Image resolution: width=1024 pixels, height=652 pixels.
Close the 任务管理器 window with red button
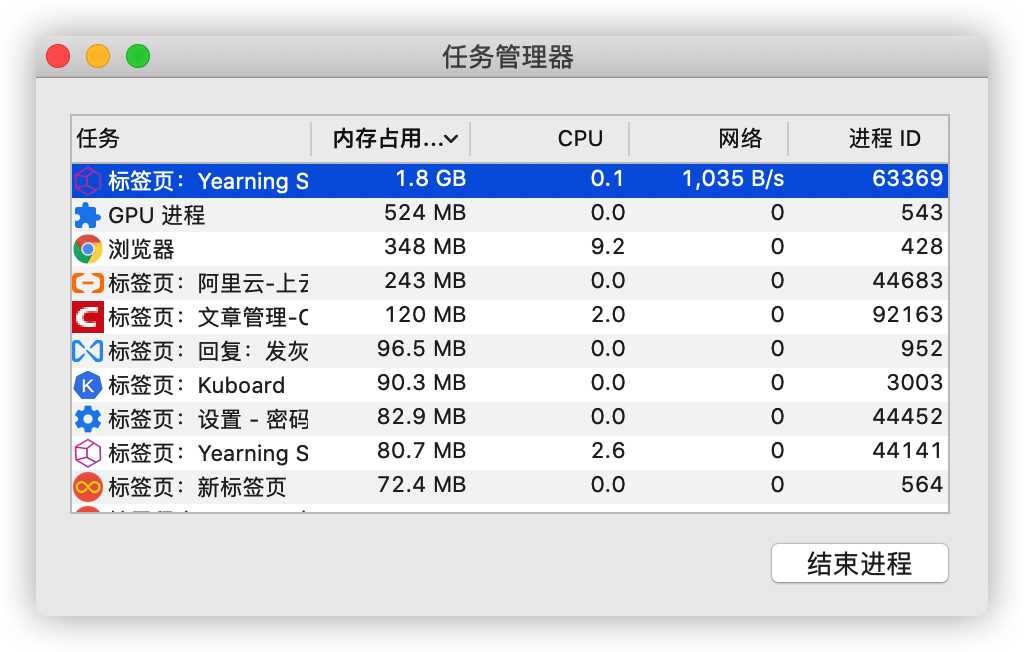[x=58, y=56]
